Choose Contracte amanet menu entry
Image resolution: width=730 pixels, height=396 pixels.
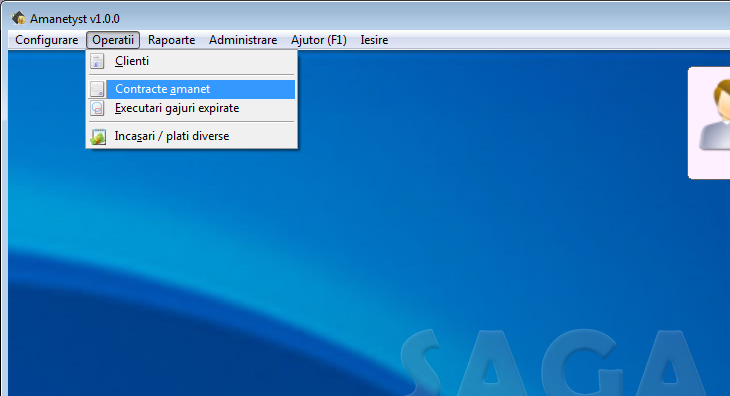coord(191,89)
